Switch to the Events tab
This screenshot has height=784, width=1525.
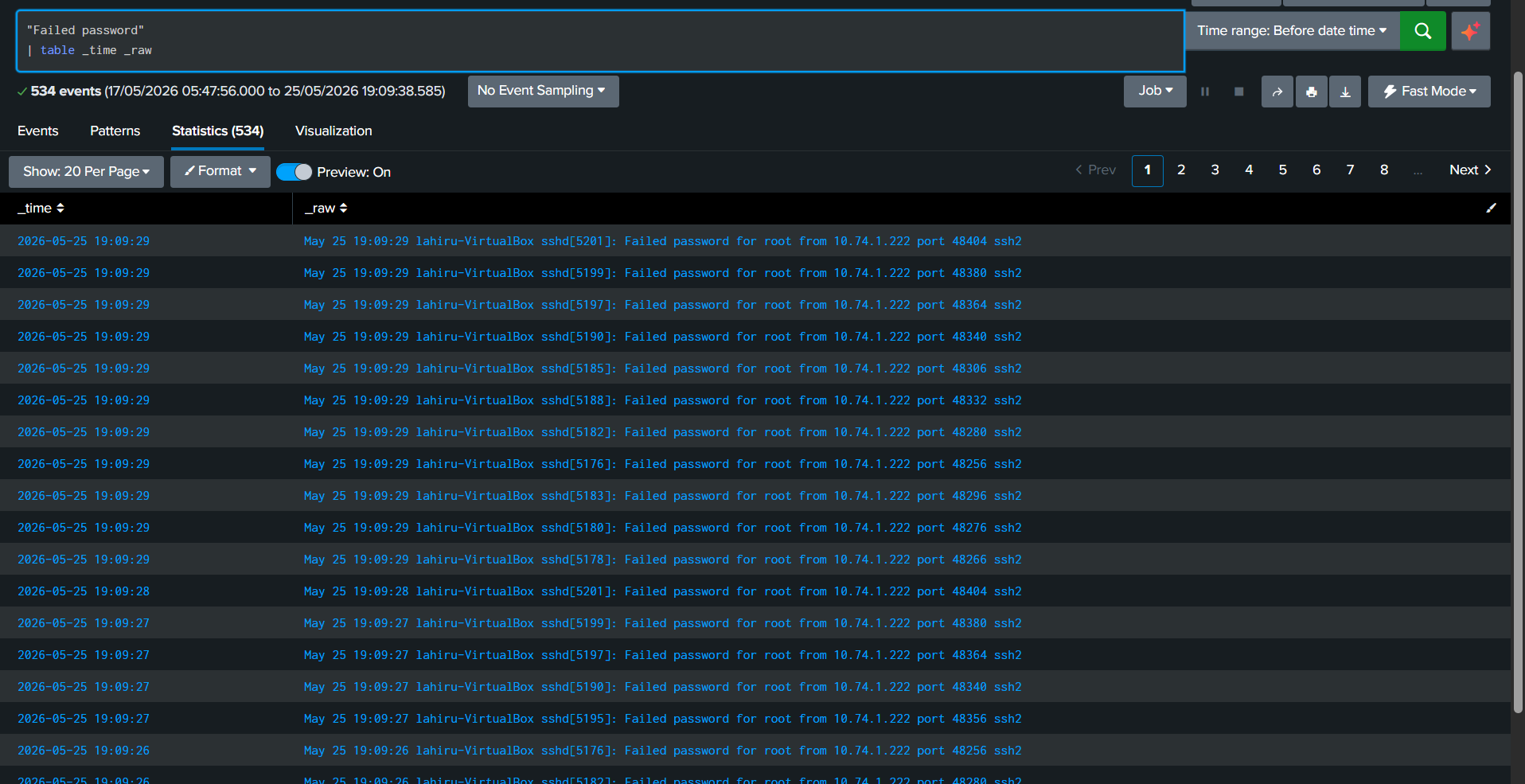point(37,131)
